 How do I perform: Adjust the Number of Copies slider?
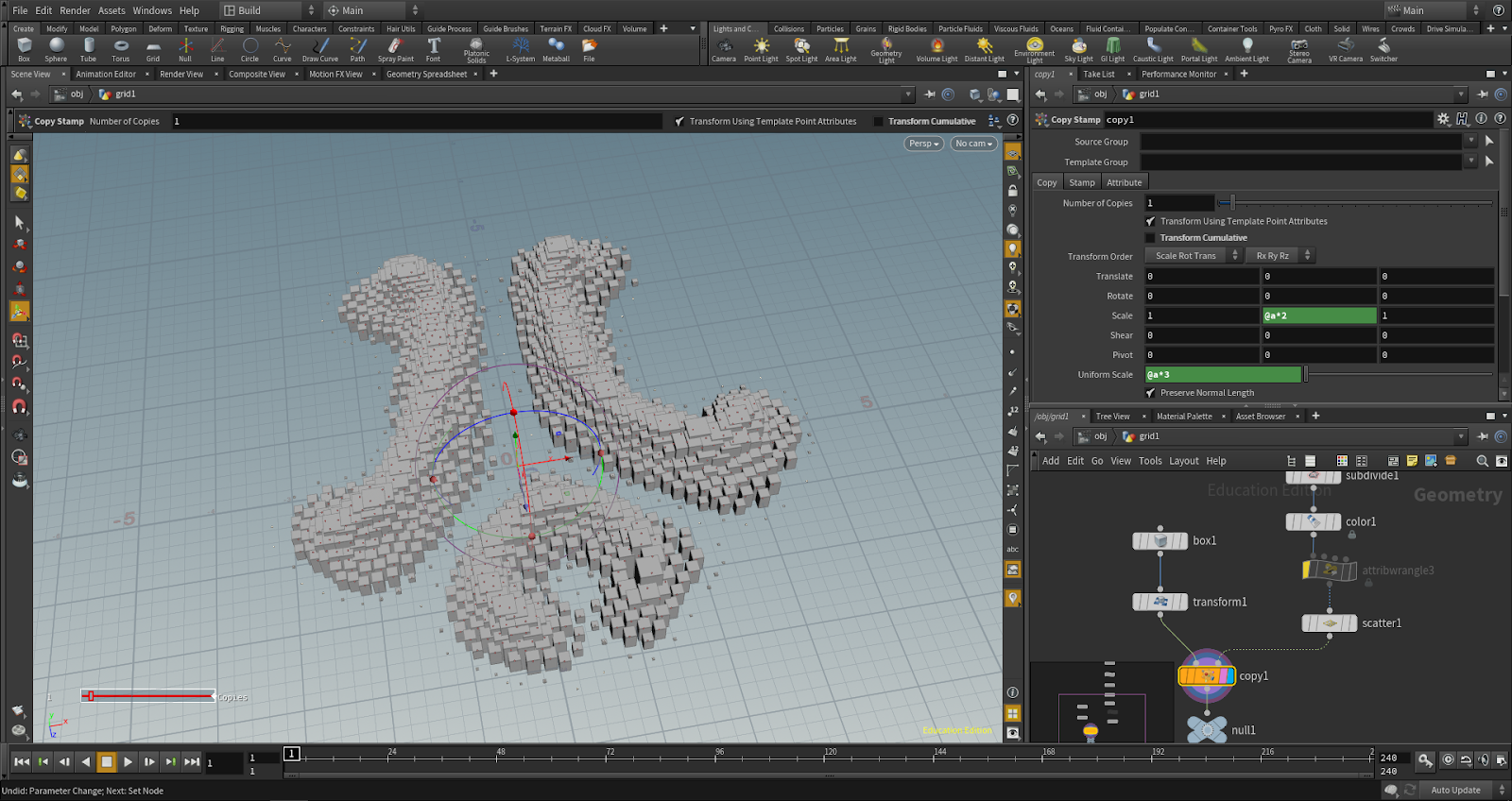click(x=1232, y=202)
